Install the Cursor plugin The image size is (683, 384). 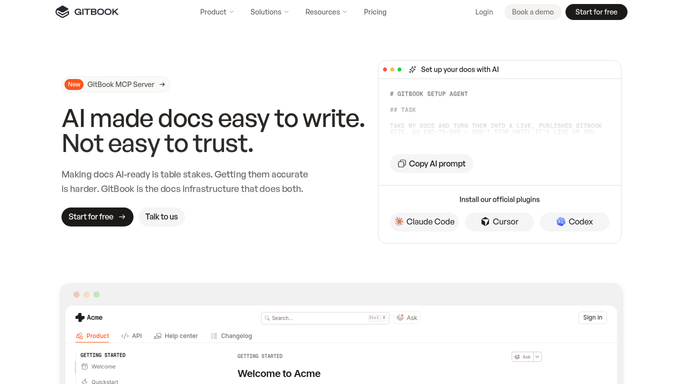(x=499, y=222)
